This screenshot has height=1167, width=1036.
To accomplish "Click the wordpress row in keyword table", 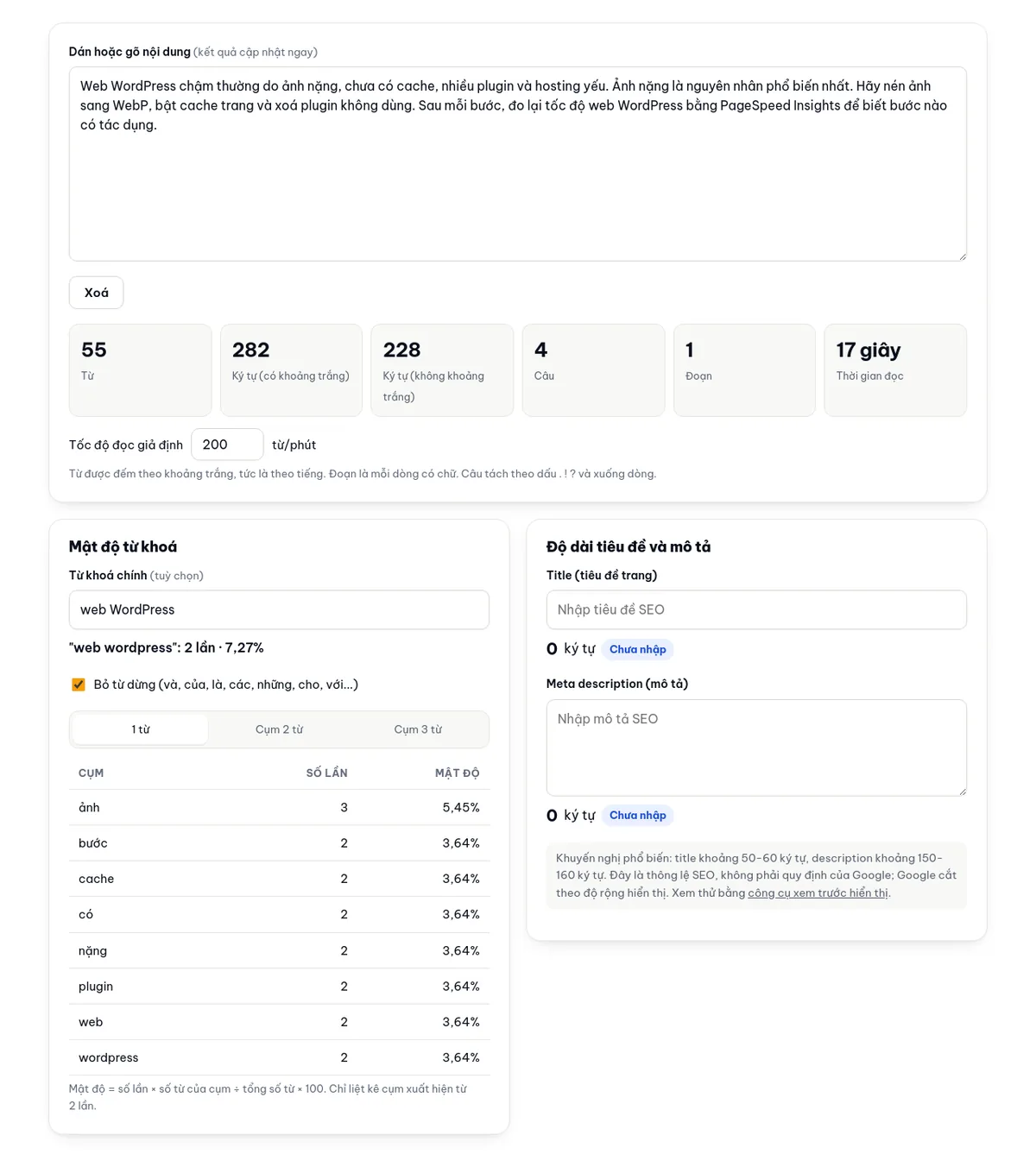I will coord(279,1057).
